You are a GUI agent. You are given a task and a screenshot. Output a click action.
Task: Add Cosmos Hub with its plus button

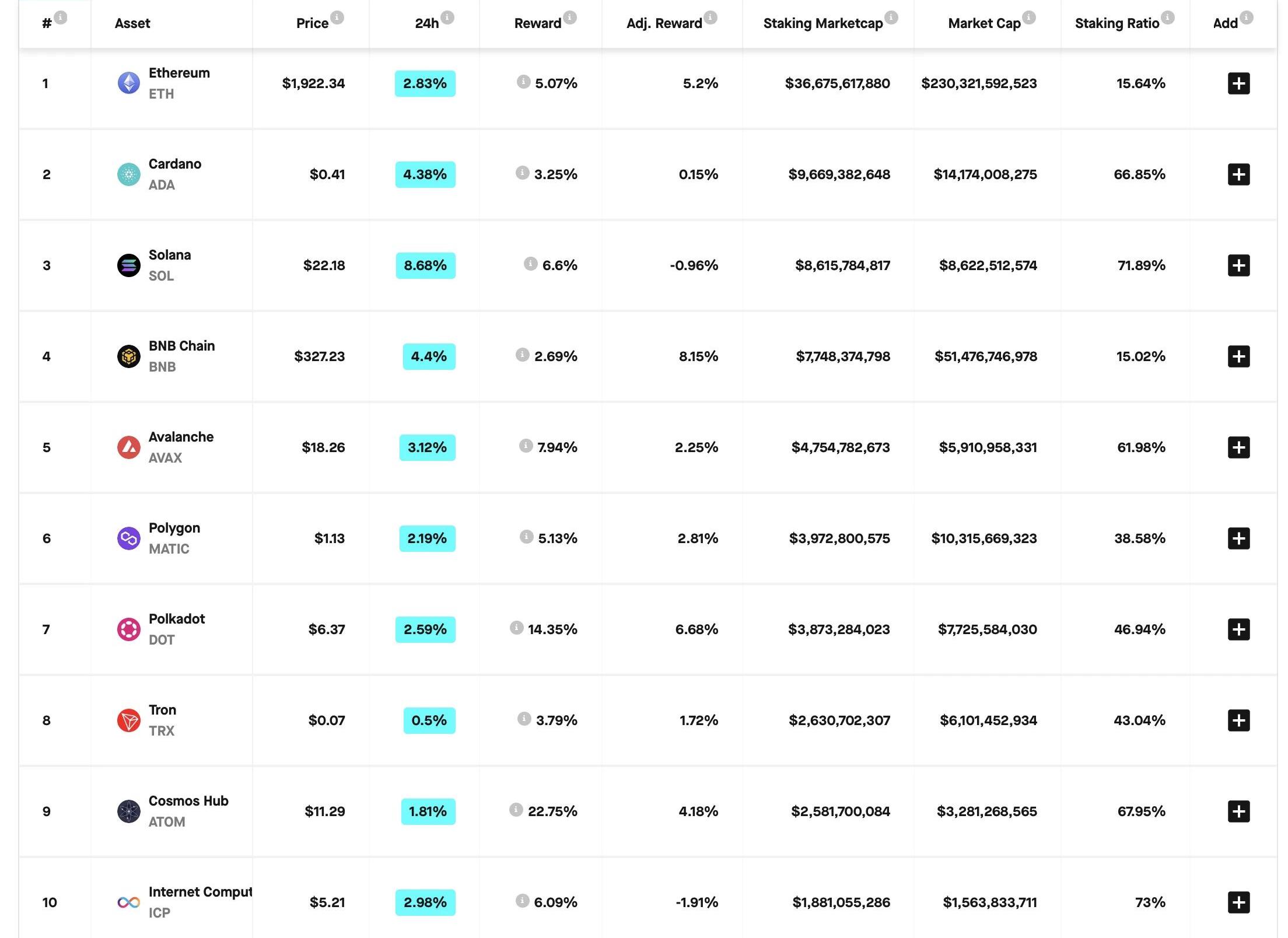coord(1238,811)
